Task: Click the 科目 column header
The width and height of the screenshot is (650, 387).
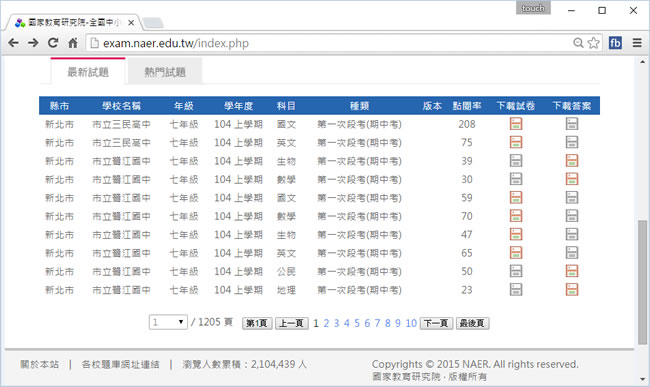Action: point(286,106)
